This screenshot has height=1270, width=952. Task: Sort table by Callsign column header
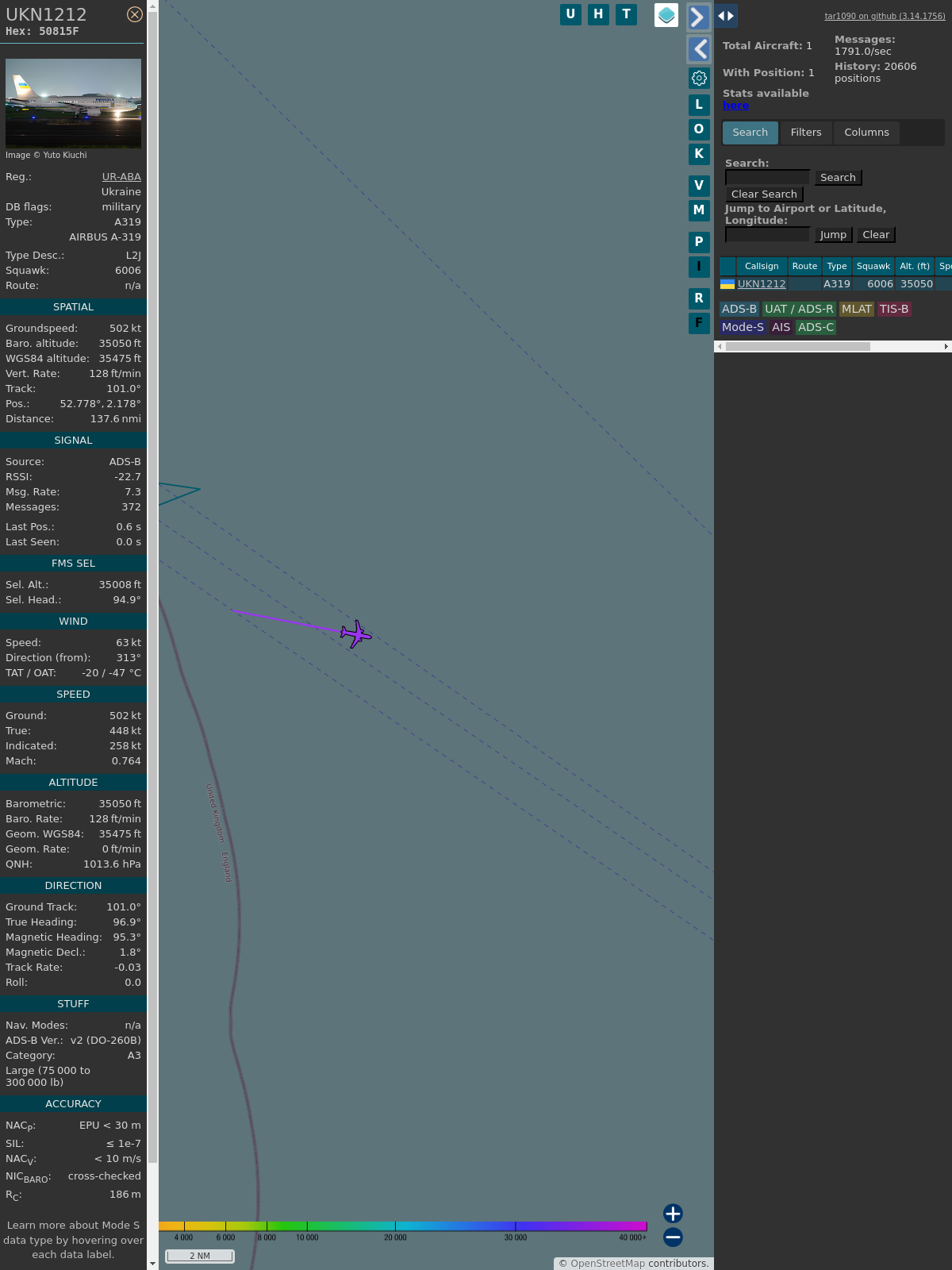(x=761, y=266)
